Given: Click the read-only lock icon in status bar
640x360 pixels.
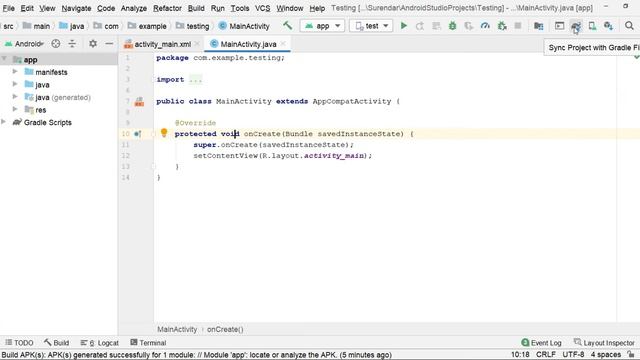Looking at the screenshot, I should pos(631,354).
